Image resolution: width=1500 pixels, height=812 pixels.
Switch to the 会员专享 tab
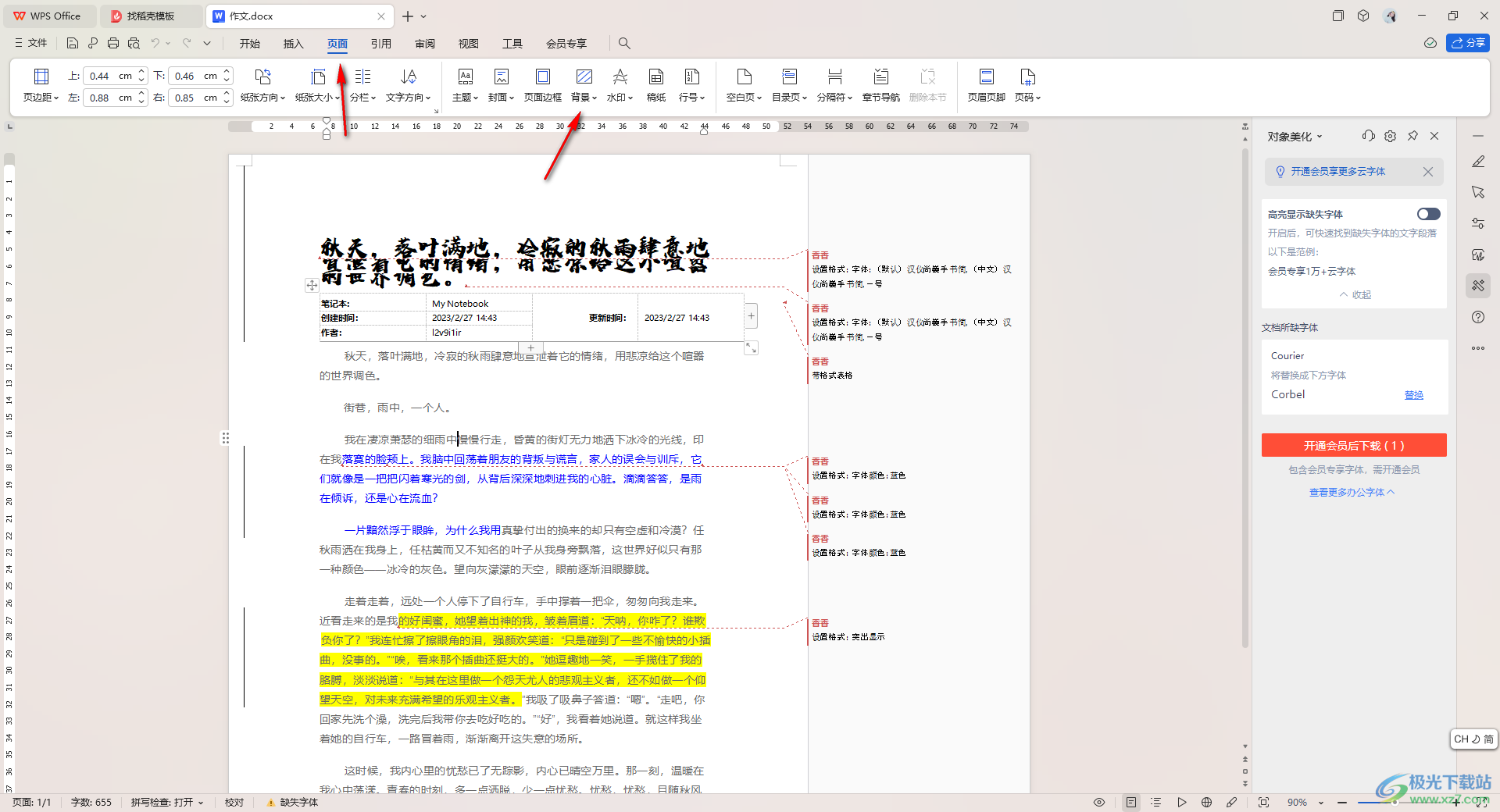pyautogui.click(x=566, y=44)
